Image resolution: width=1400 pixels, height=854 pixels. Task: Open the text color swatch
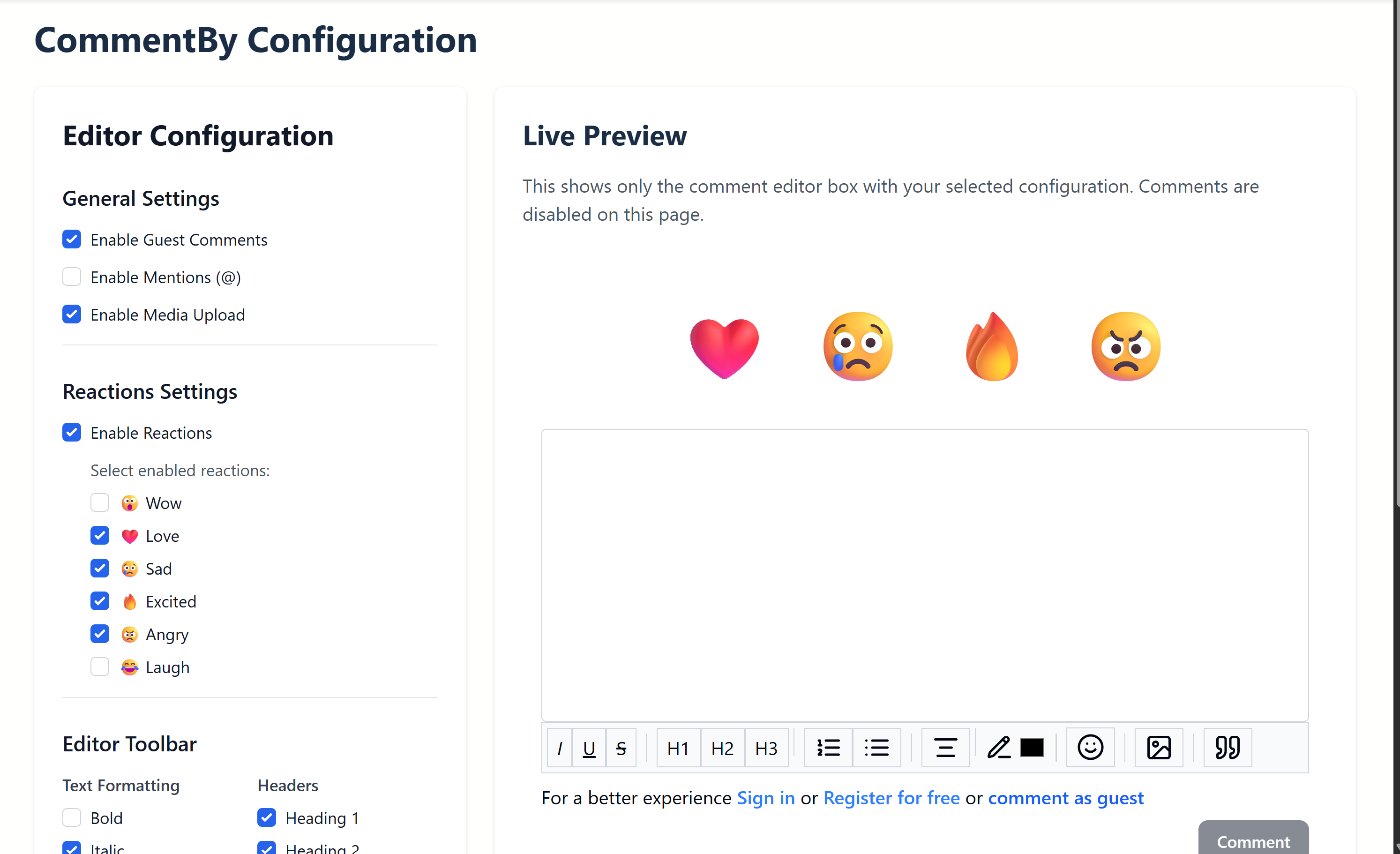click(1032, 748)
